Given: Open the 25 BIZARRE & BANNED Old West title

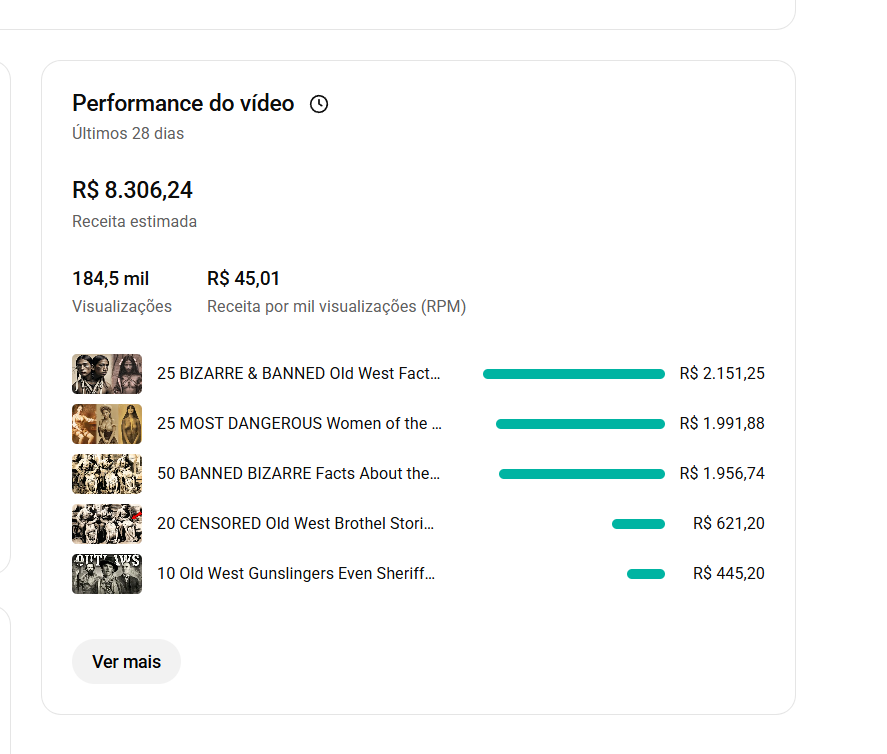Looking at the screenshot, I should point(298,374).
